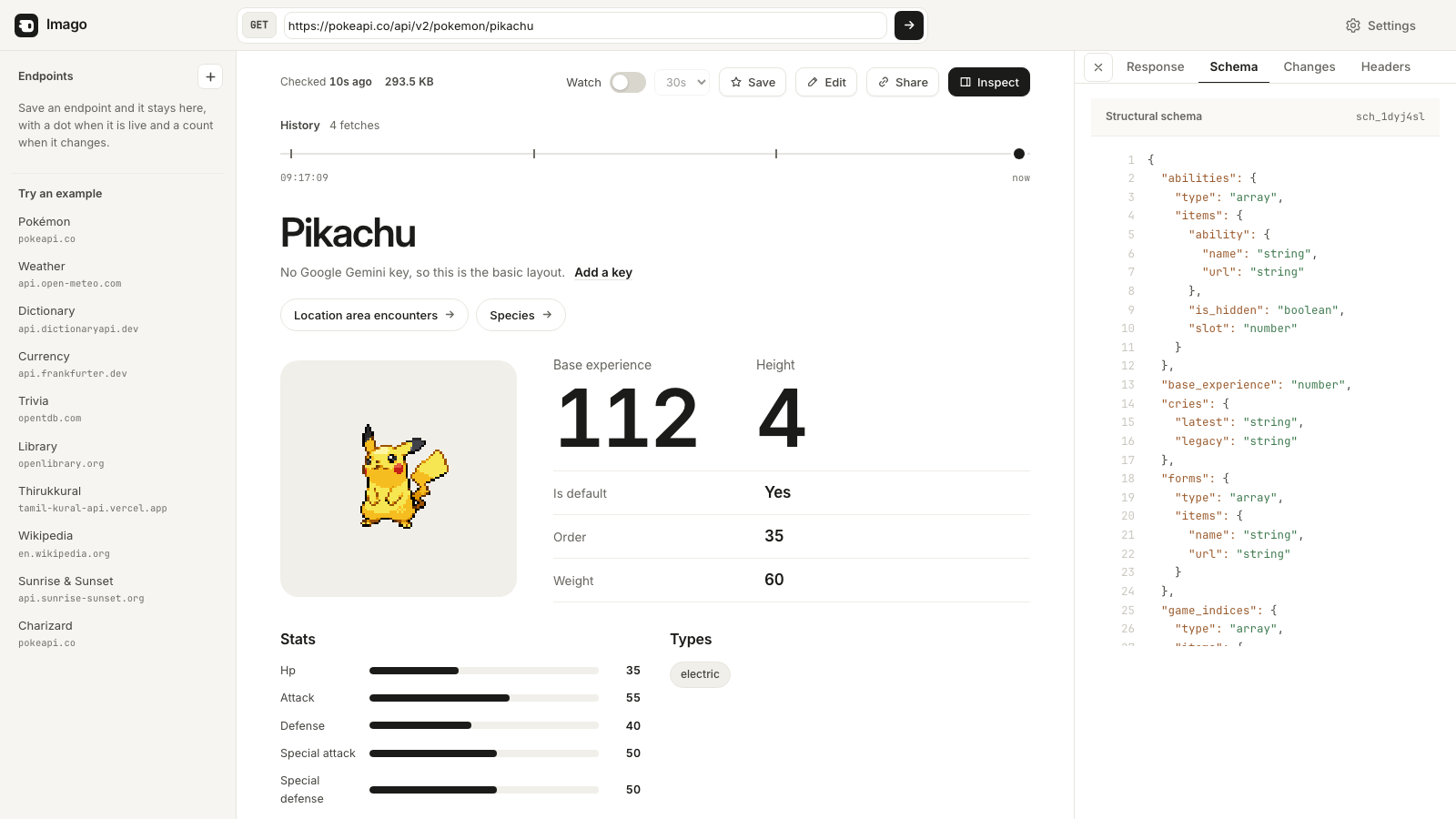The width and height of the screenshot is (1456, 819).
Task: Save endpoint using star button
Action: [753, 82]
